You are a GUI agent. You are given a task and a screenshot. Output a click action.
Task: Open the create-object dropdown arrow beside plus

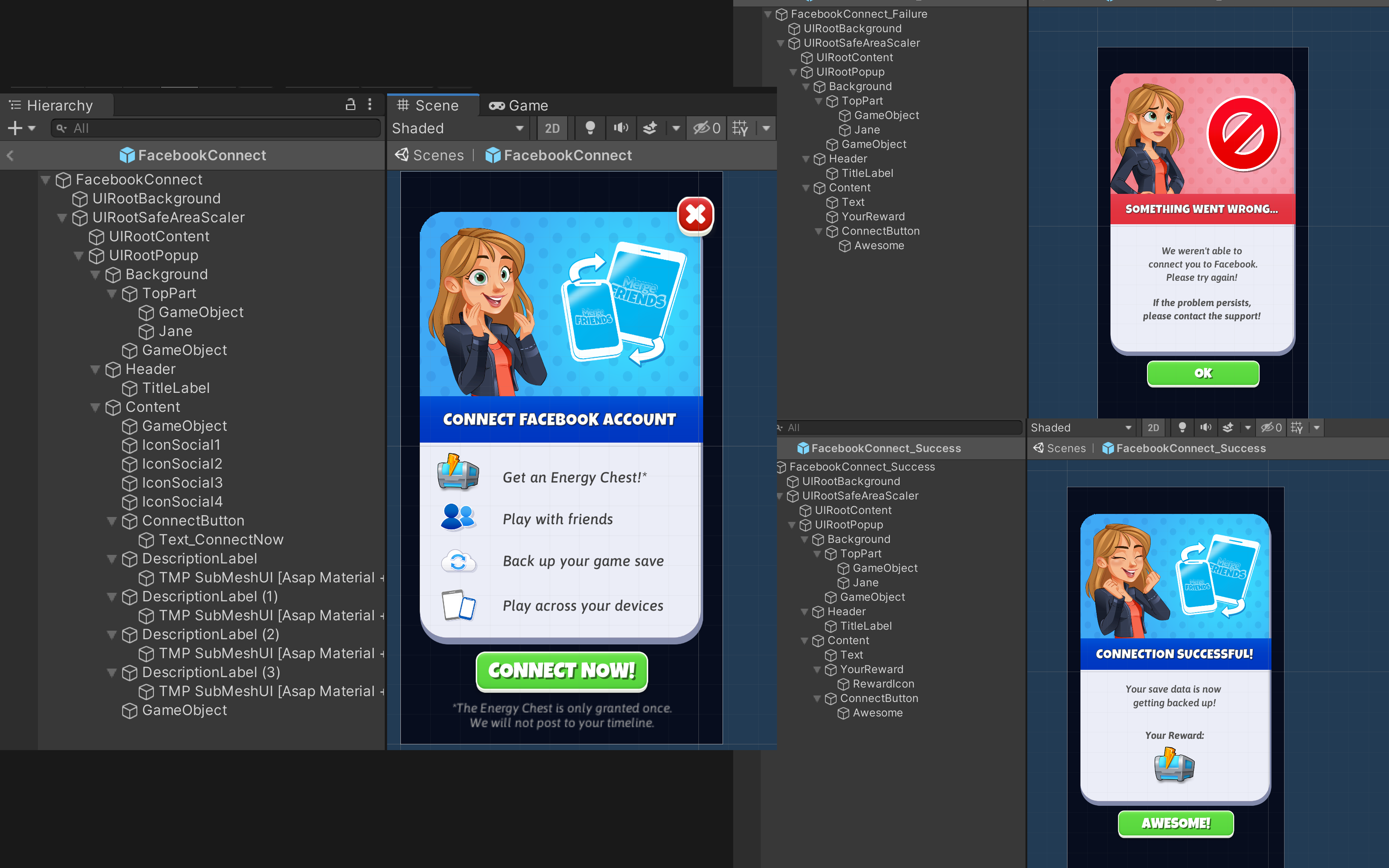click(31, 128)
